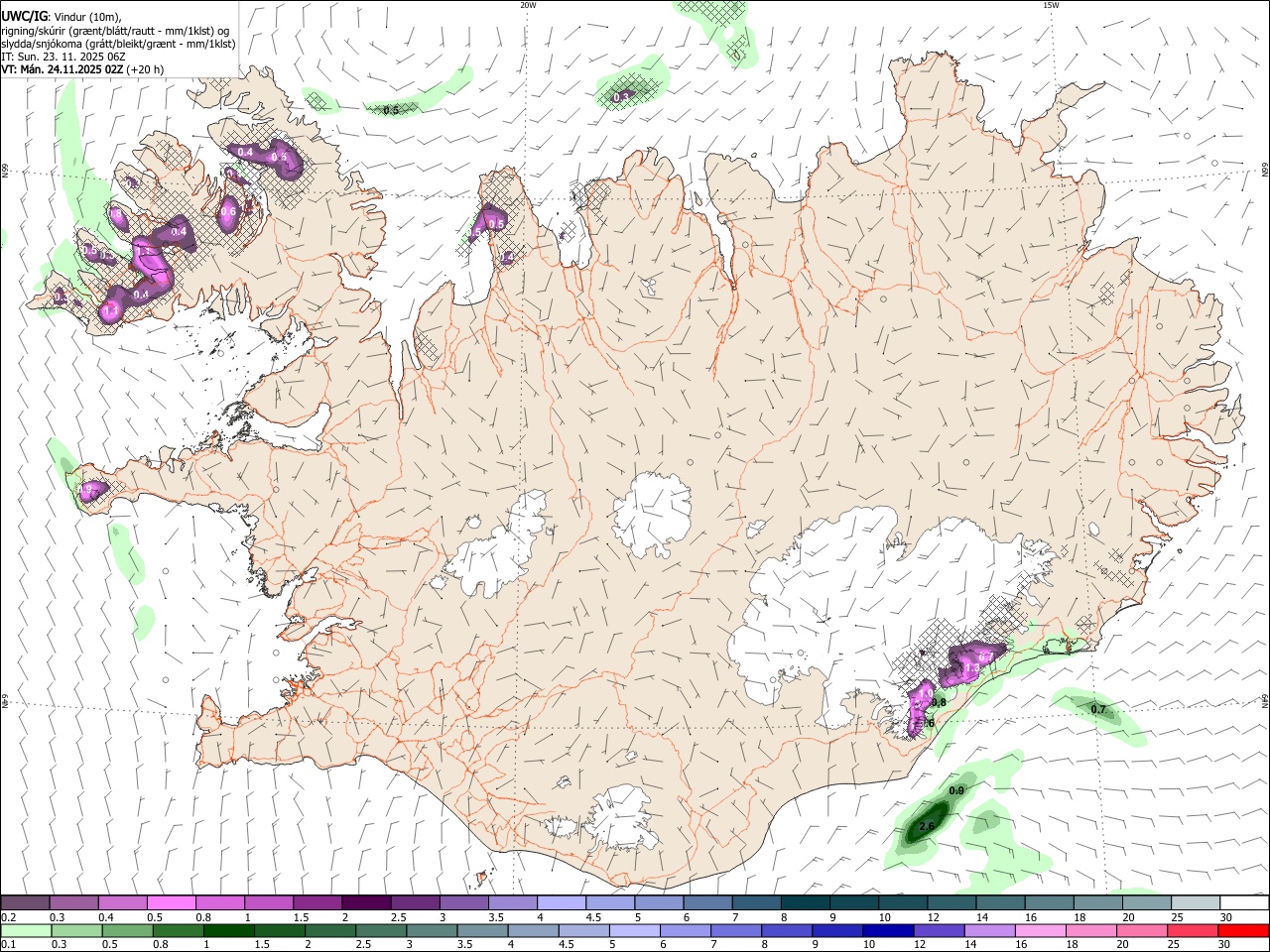
Task: Pick snow-scale swatch between 0.3 and 0.4
Action: tap(73, 902)
